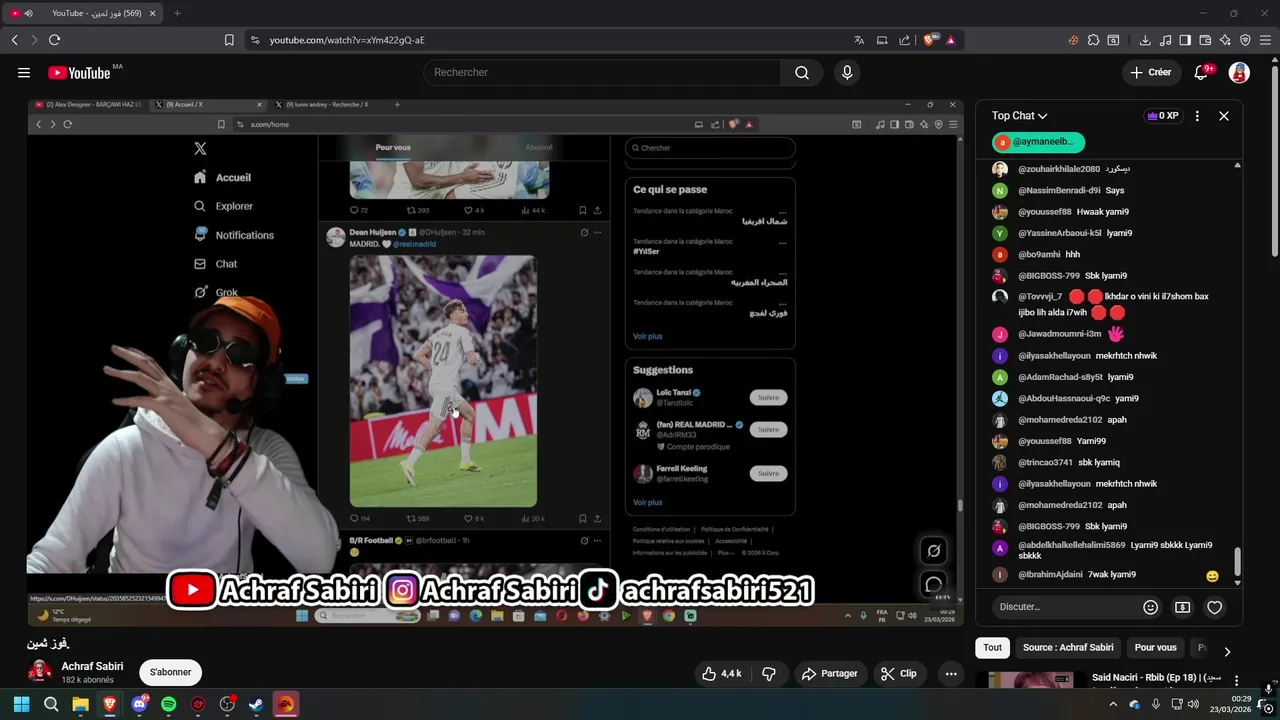
Task: Open more video actions ellipsis
Action: (x=951, y=673)
